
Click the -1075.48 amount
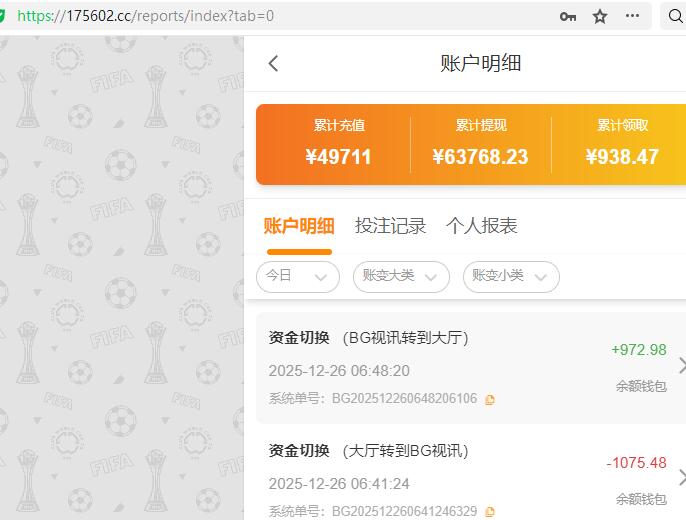(637, 463)
